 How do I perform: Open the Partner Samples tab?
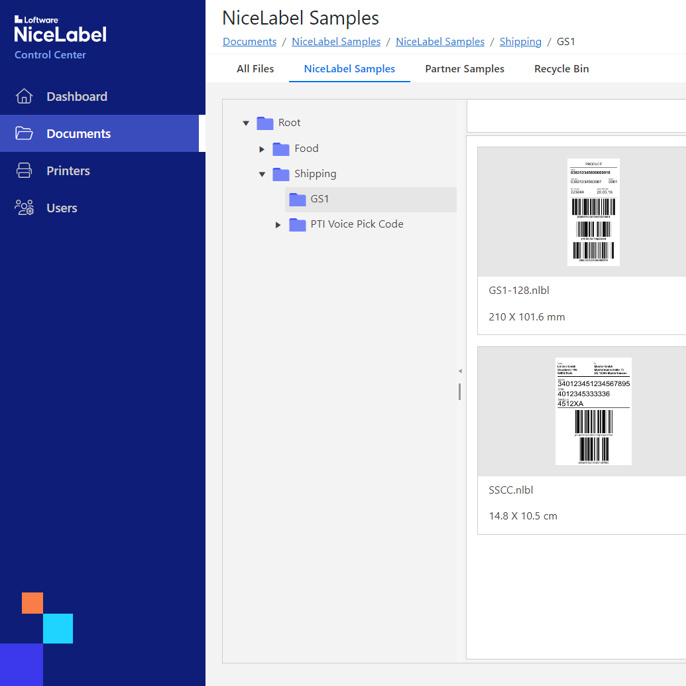point(465,69)
